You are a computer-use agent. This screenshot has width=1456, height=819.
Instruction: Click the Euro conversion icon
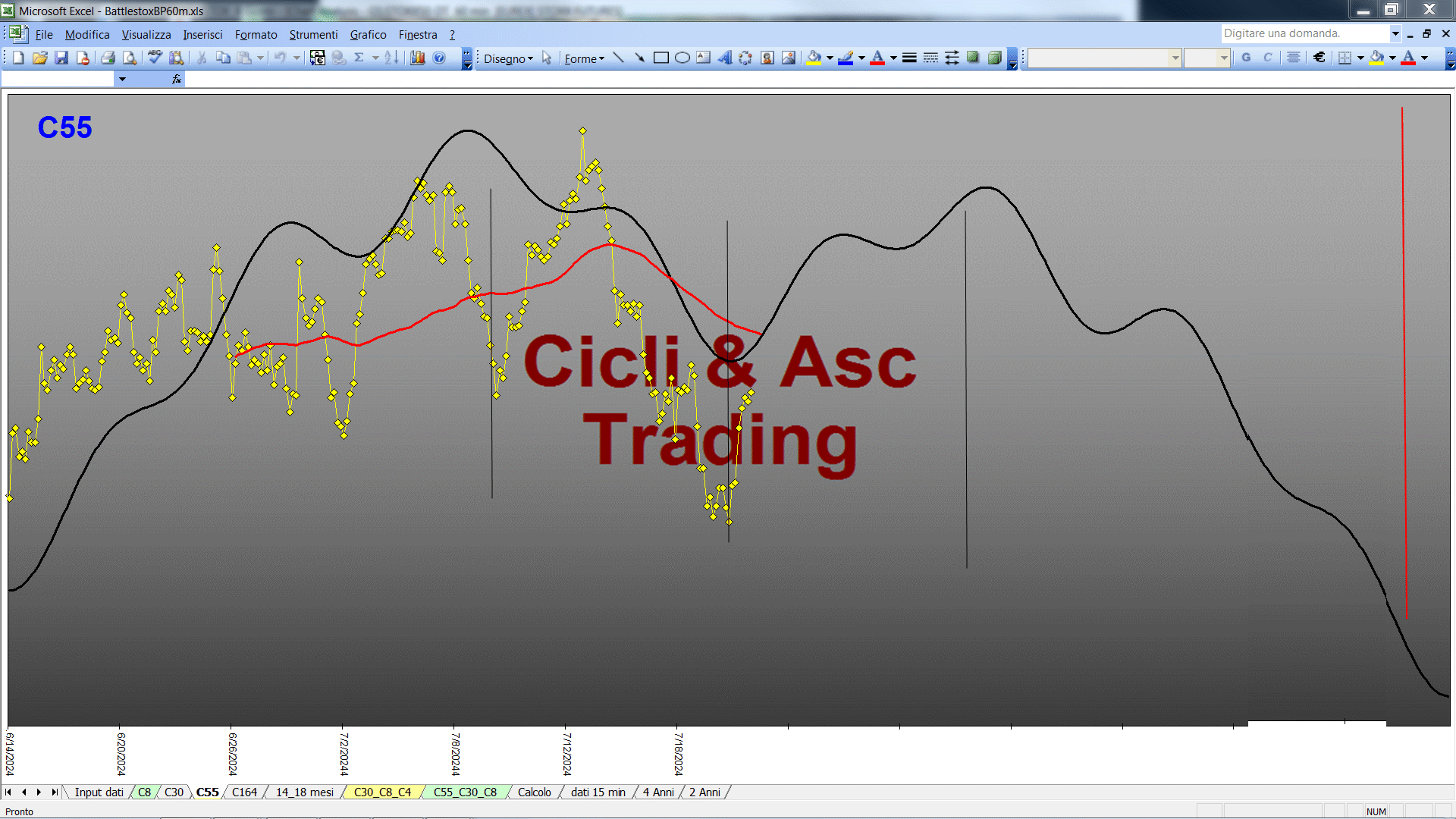[x=318, y=58]
